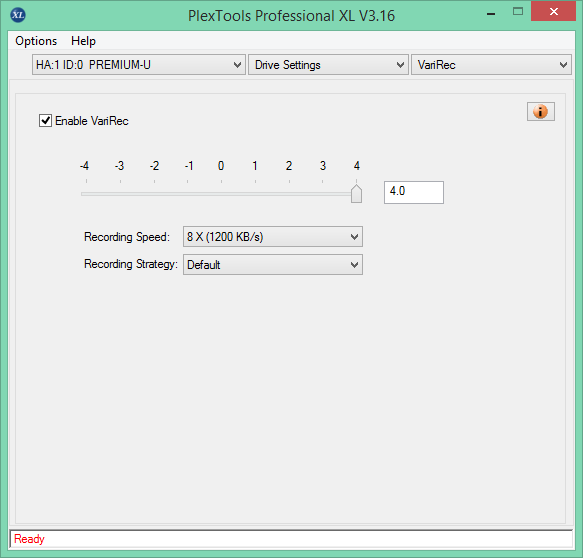
Task: Open the Recording Speed dropdown
Action: [x=273, y=236]
